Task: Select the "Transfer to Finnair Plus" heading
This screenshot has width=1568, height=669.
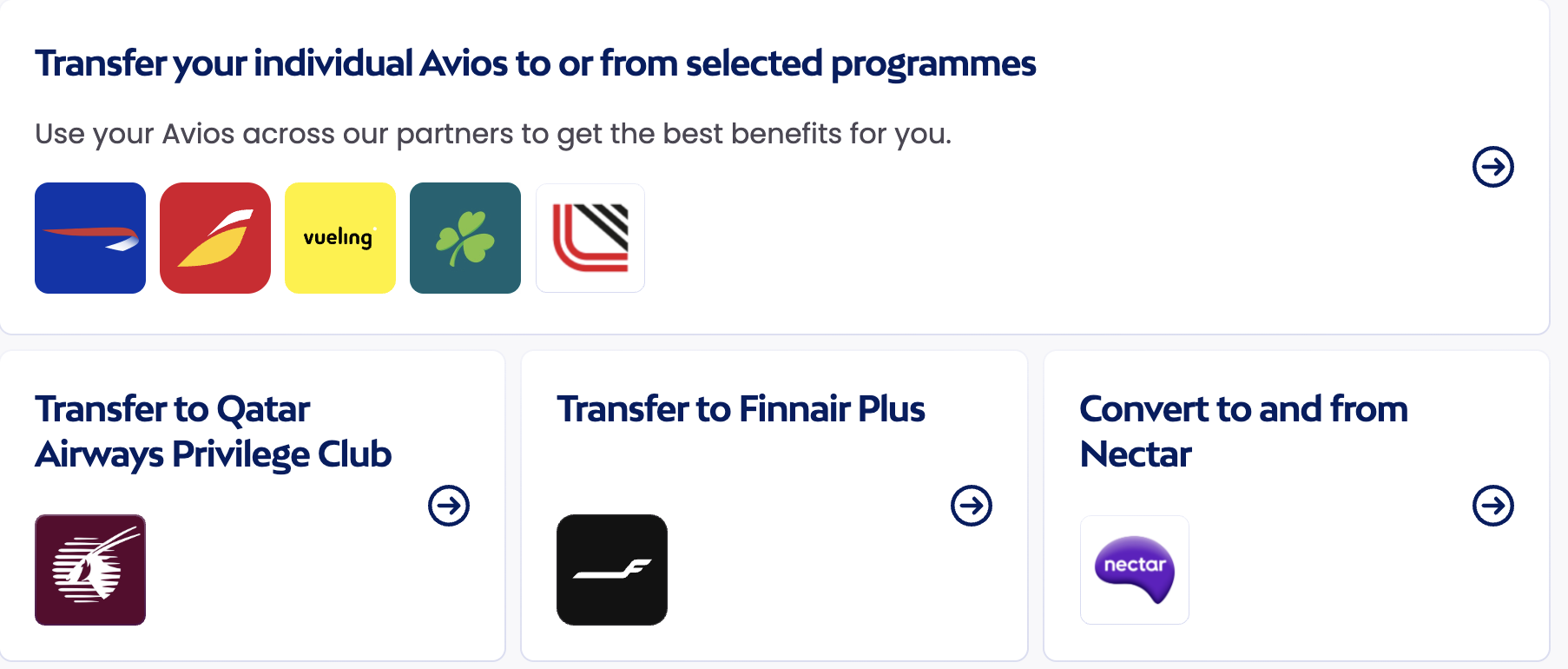Action: point(741,409)
